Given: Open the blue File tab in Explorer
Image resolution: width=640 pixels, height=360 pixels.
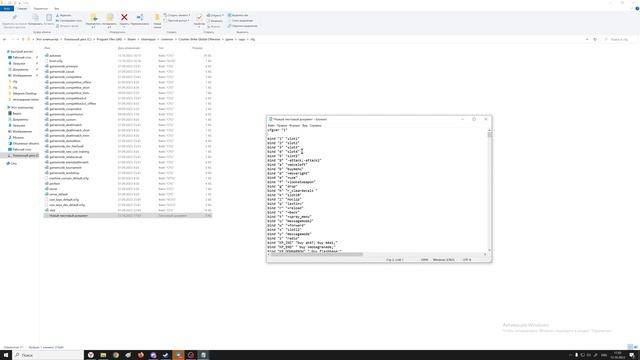Looking at the screenshot, I should 7,8.
